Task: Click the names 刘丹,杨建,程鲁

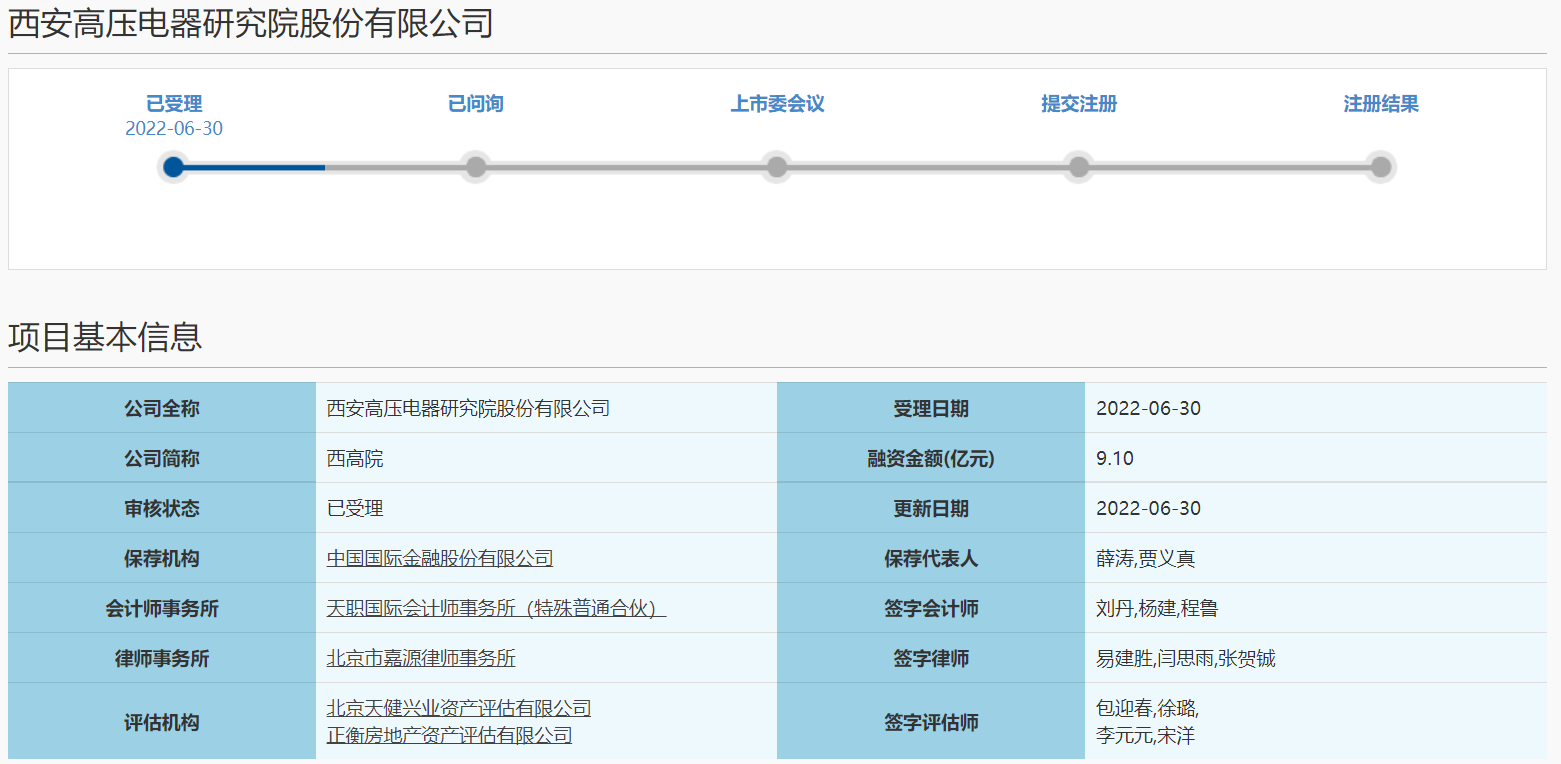Action: pos(1157,608)
